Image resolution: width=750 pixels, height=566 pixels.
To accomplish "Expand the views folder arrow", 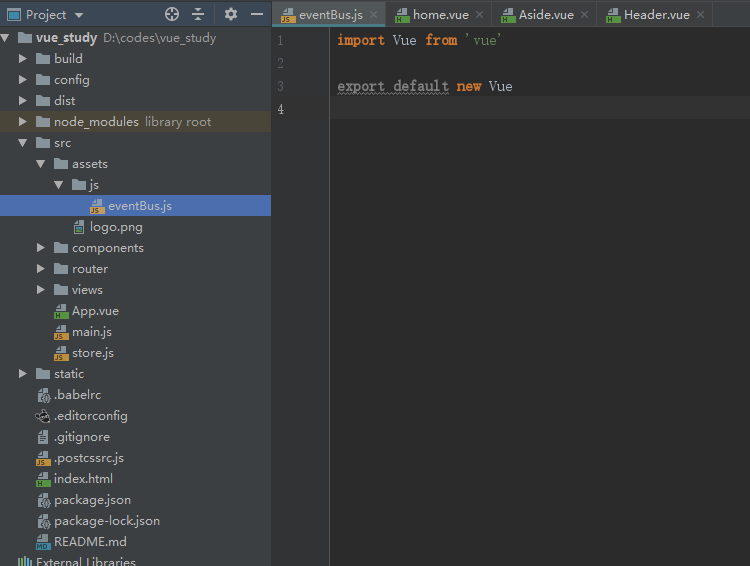I will click(x=41, y=290).
